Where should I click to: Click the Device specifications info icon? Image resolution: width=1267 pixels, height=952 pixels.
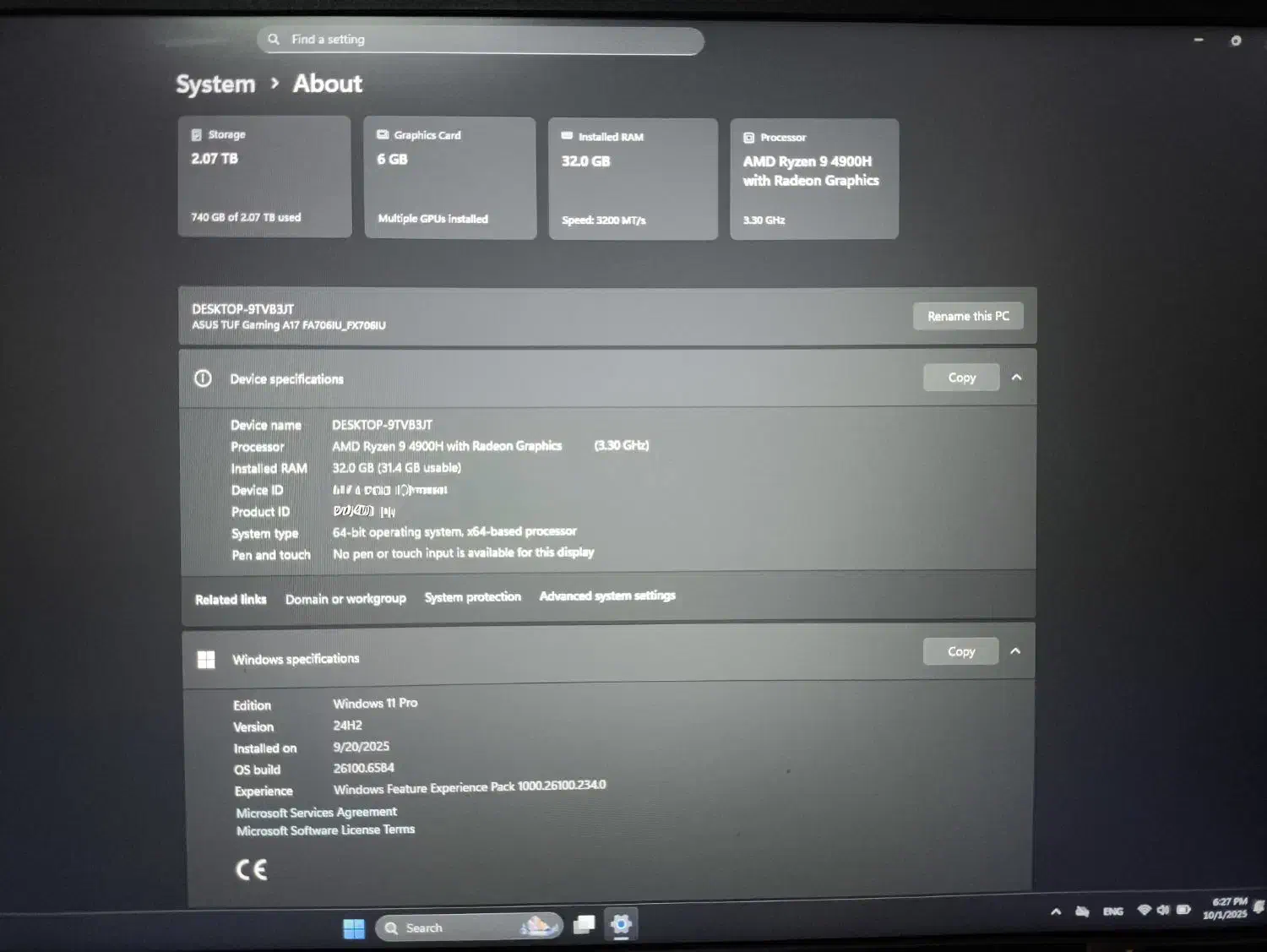(204, 378)
